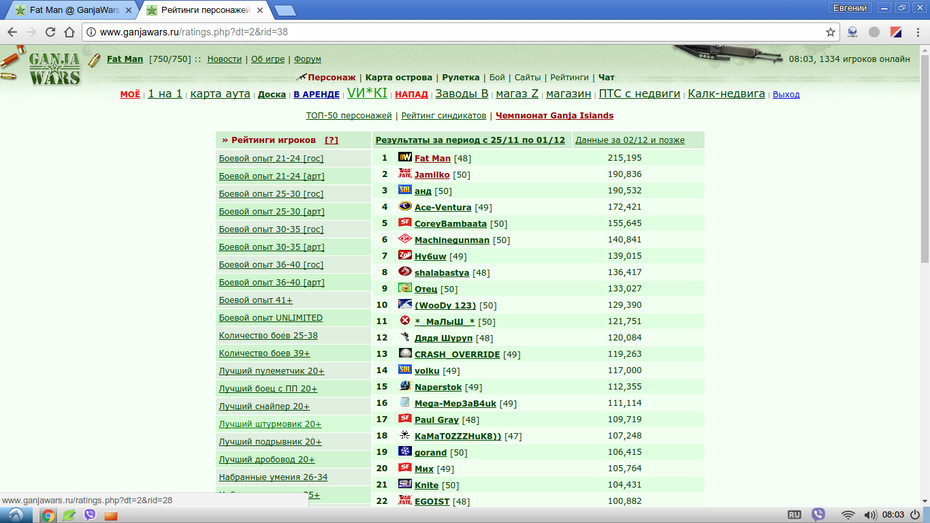The height and width of the screenshot is (523, 930).
Task: Open player Jamiiko profile
Action: tap(432, 174)
